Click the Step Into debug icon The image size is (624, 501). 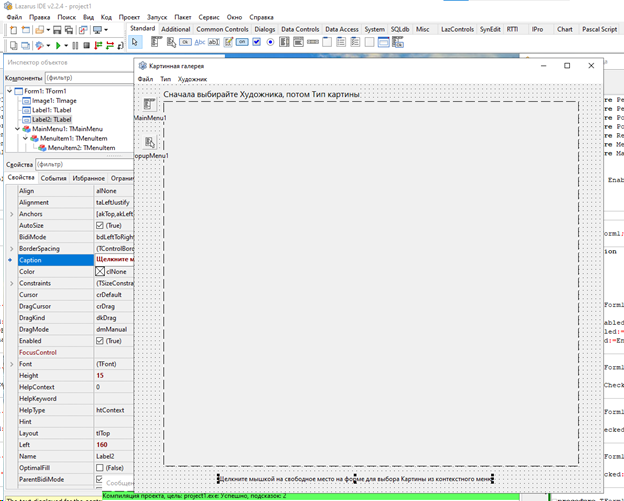pyautogui.click(x=98, y=45)
